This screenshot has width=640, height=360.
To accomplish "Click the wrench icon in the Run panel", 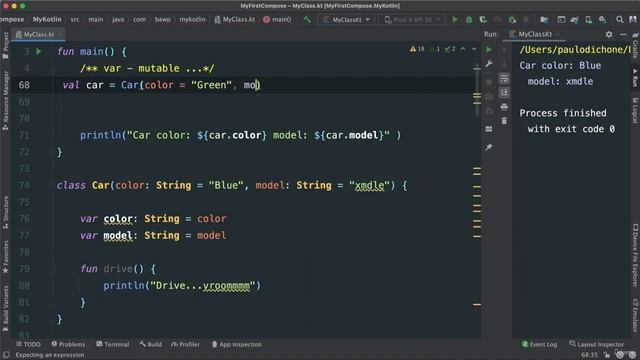I will click(489, 64).
